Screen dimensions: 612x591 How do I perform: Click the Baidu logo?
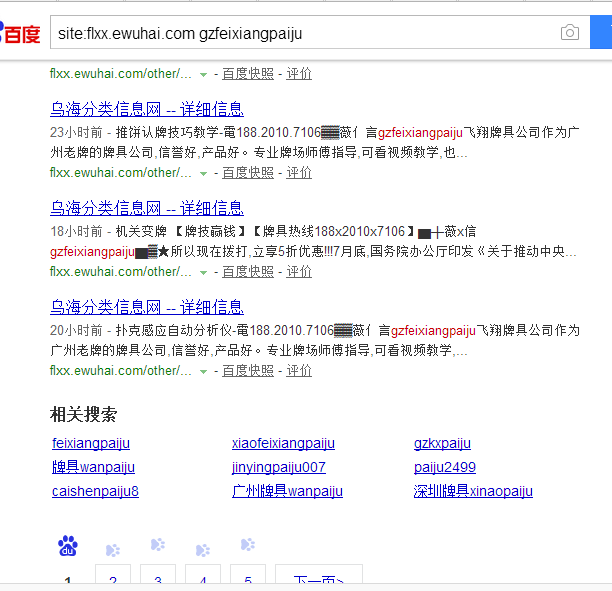click(x=20, y=33)
